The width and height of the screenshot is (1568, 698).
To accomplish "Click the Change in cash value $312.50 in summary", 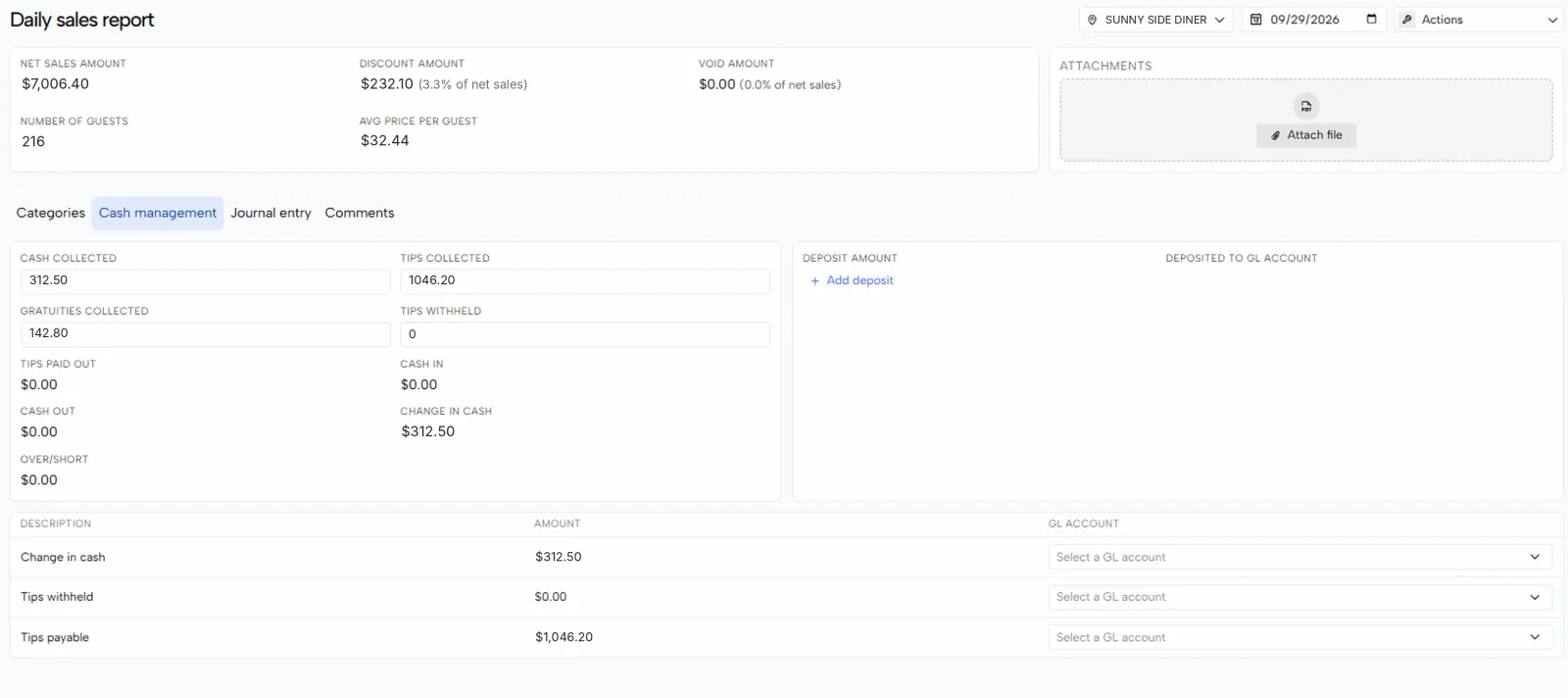I will click(427, 431).
